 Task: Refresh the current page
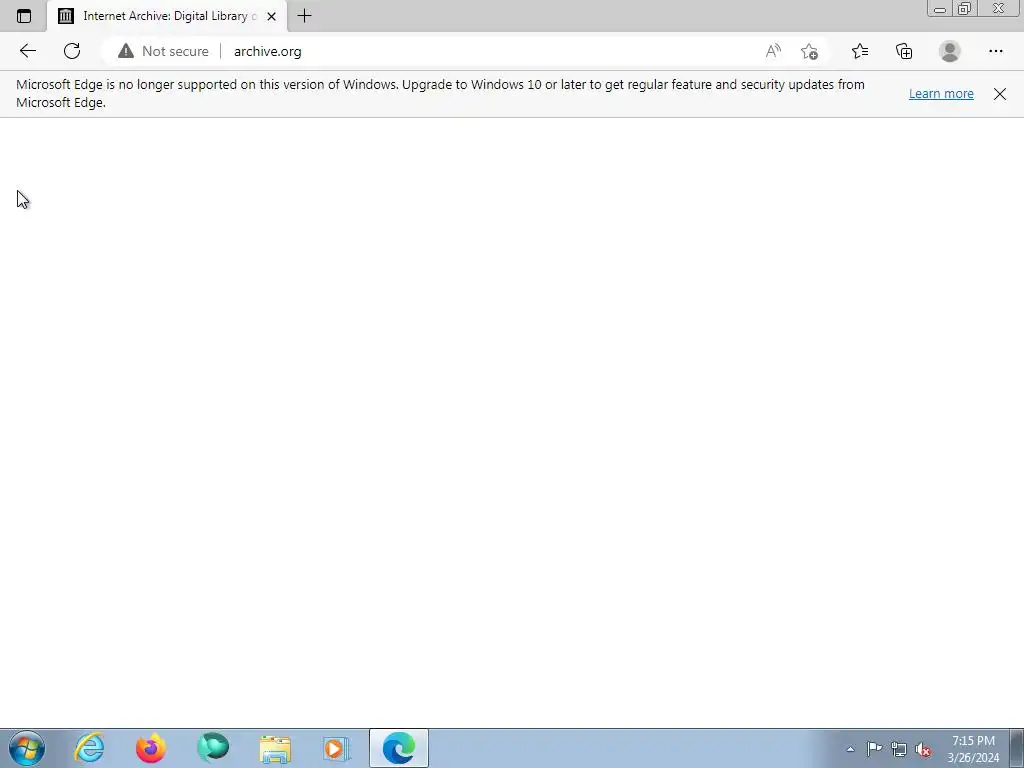72,51
